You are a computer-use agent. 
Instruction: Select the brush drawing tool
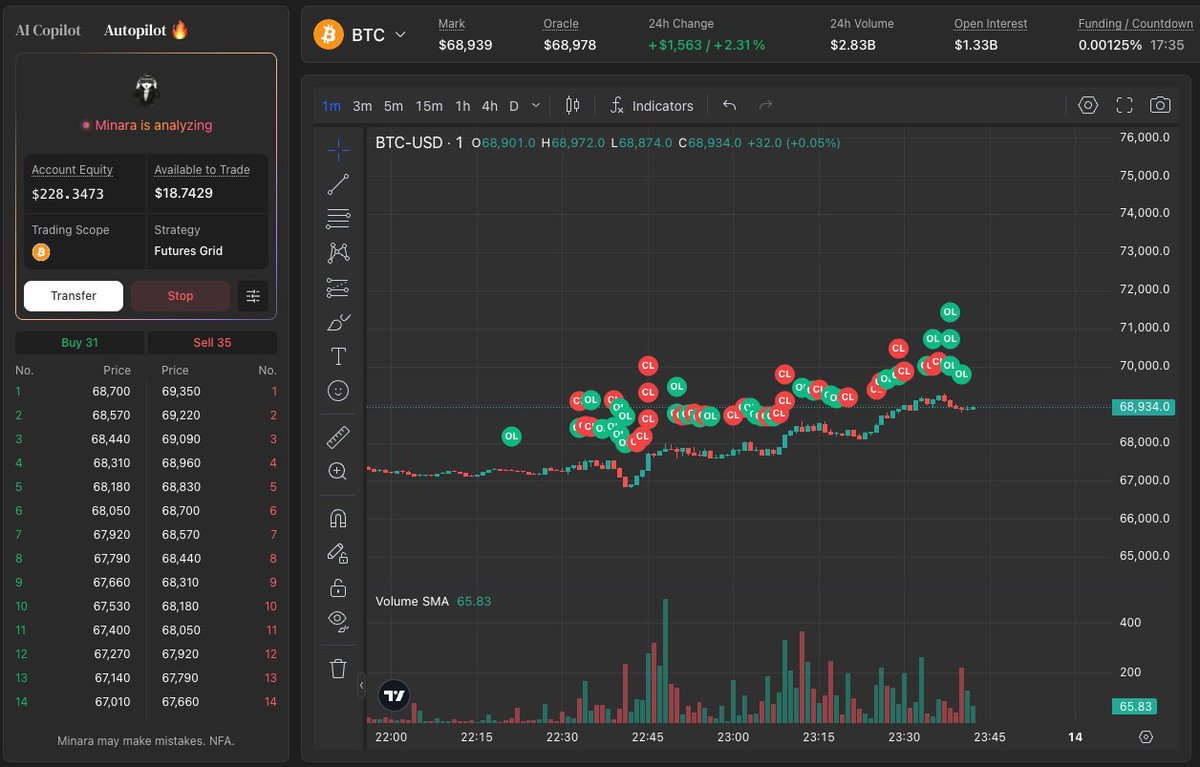pos(338,322)
